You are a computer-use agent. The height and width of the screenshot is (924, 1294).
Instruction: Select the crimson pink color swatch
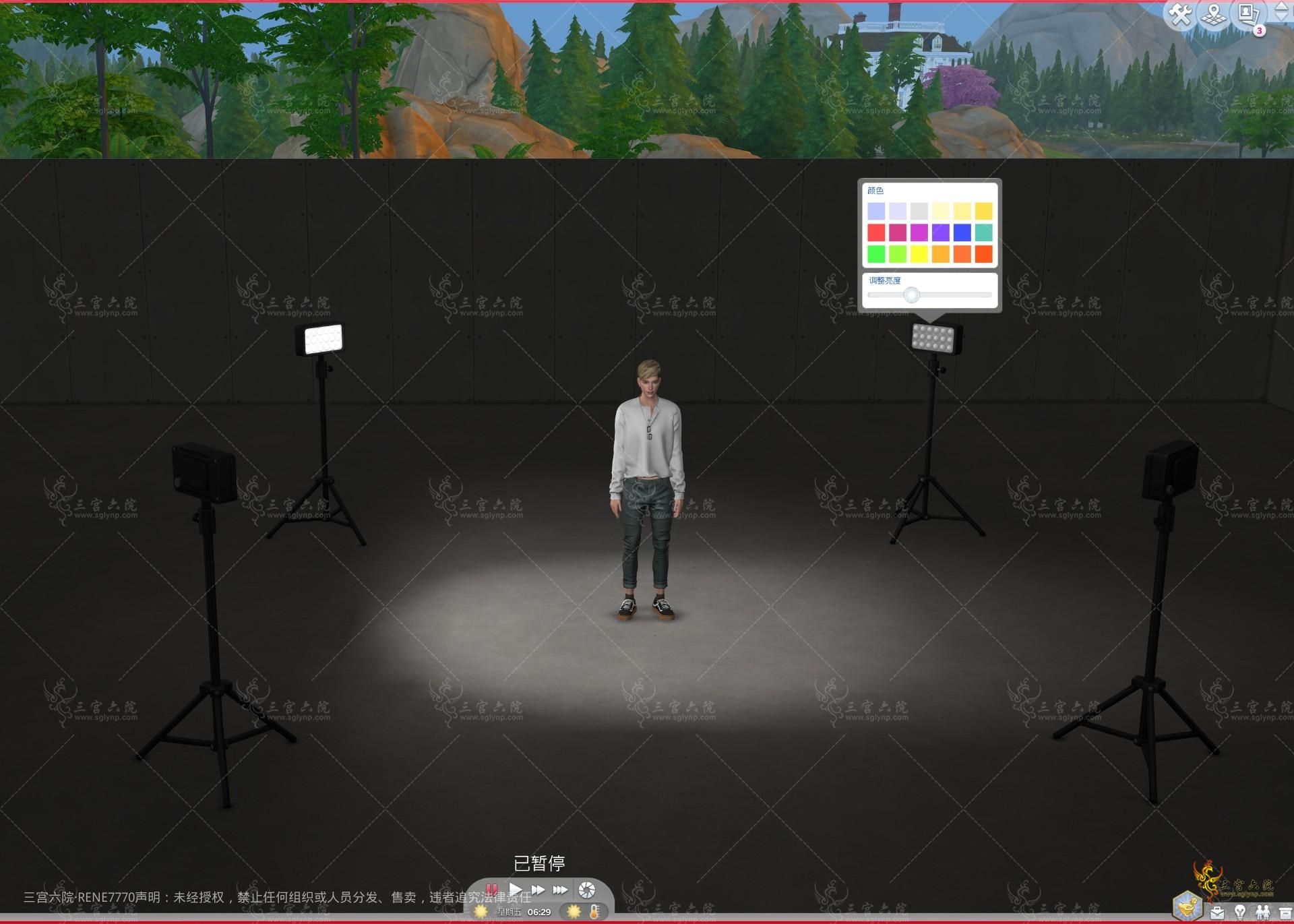tap(898, 233)
